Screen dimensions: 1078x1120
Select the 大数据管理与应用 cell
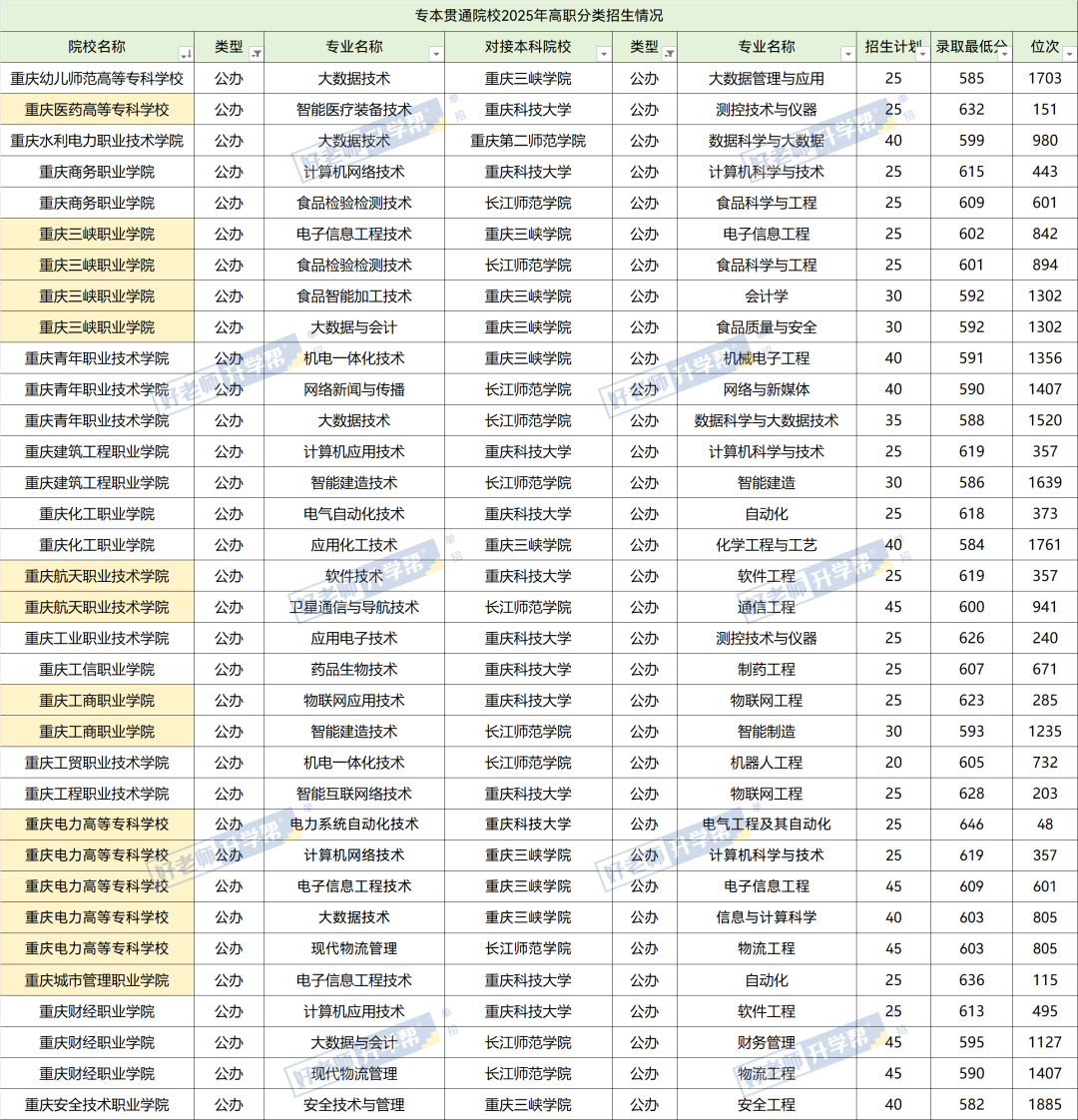(767, 79)
